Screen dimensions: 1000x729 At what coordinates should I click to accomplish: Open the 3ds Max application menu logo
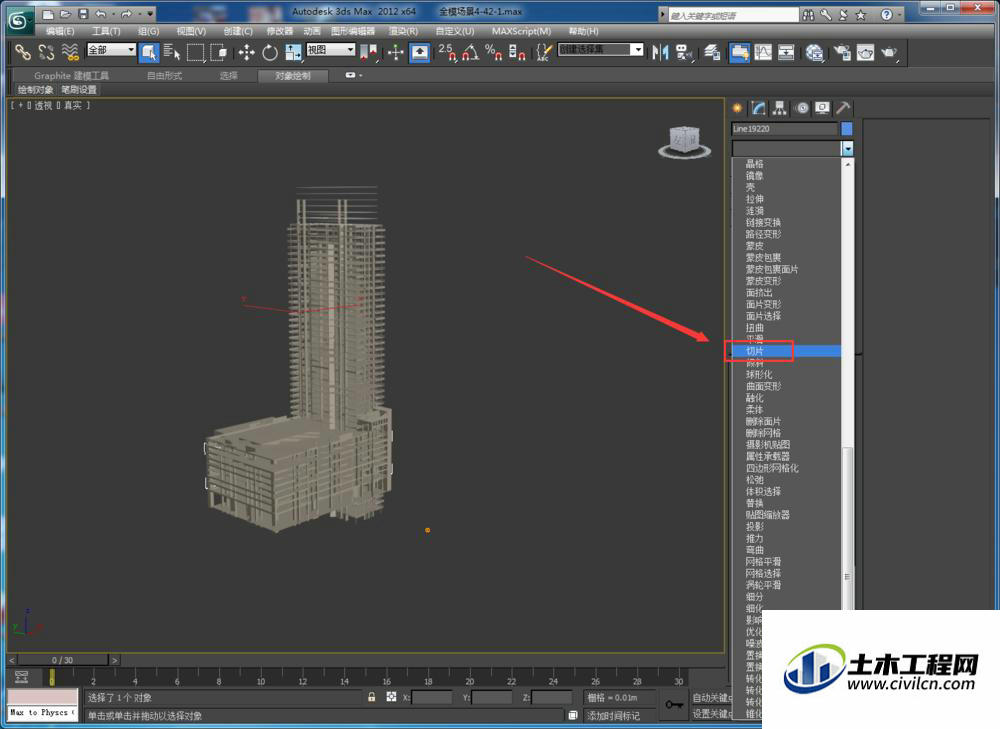(x=19, y=20)
